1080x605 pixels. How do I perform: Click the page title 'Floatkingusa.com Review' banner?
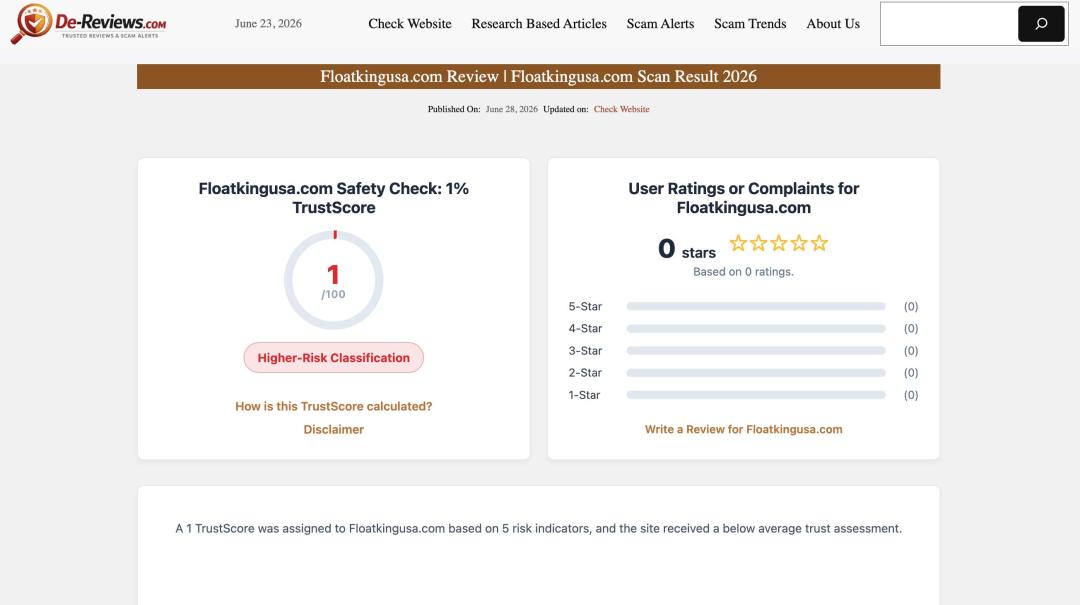tap(539, 76)
